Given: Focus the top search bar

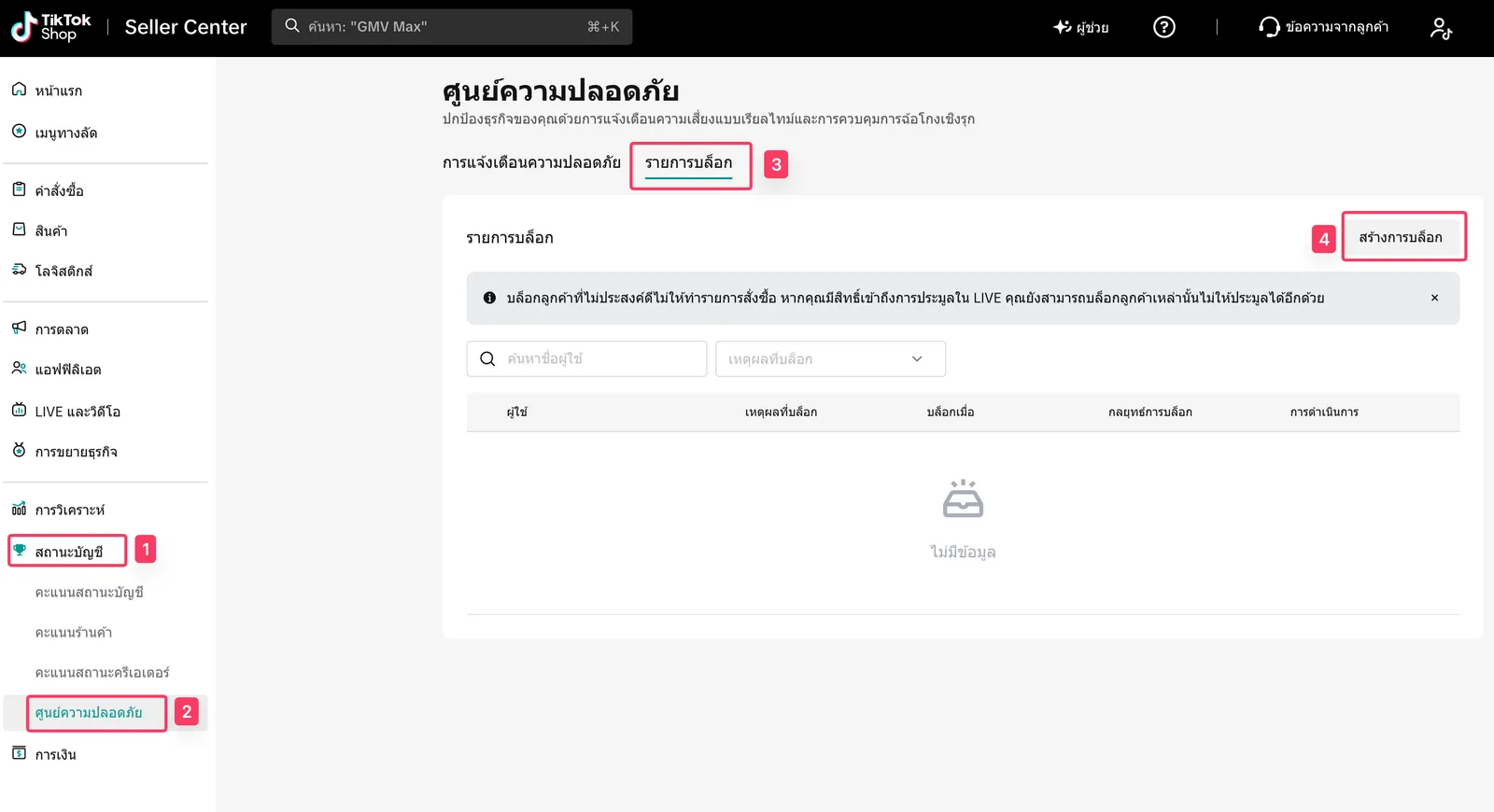Looking at the screenshot, I should point(452,27).
